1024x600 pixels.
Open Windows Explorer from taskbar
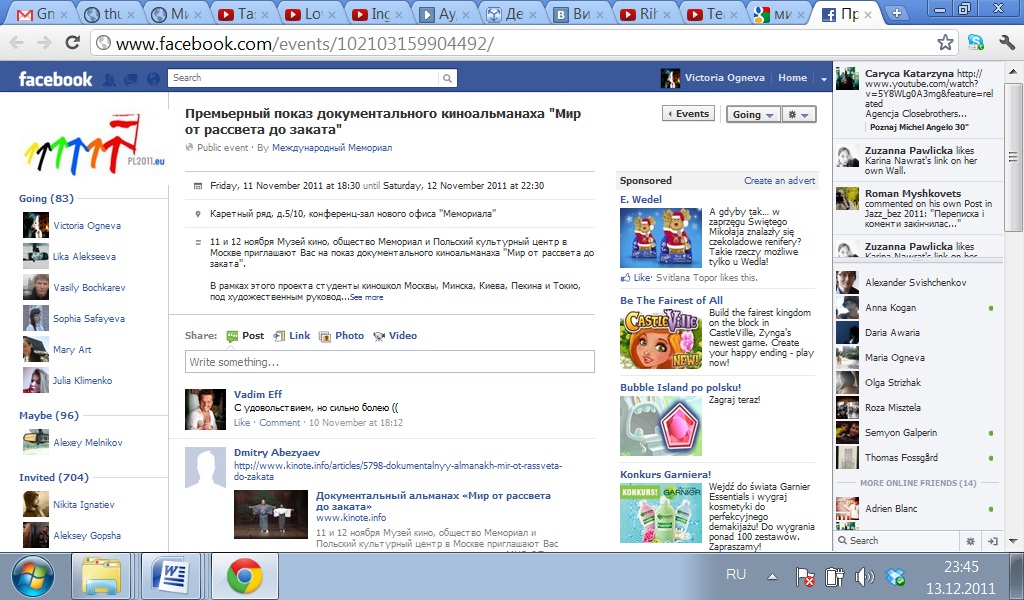point(101,576)
